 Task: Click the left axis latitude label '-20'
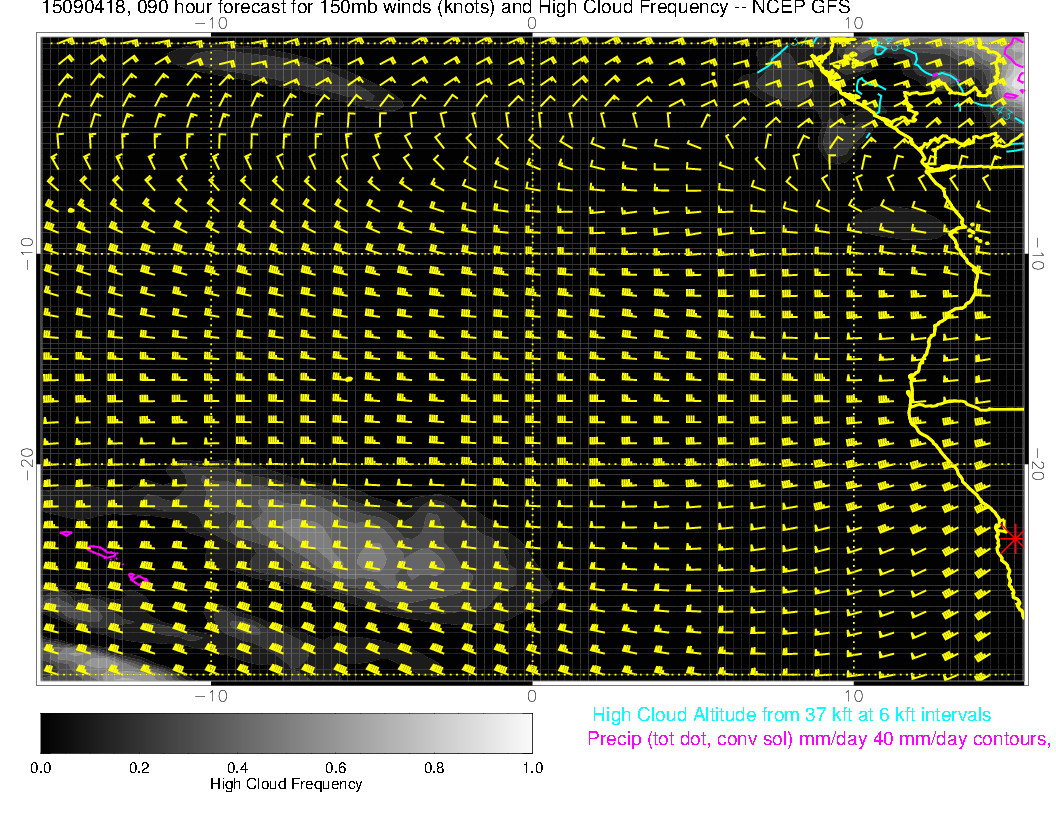(27, 464)
